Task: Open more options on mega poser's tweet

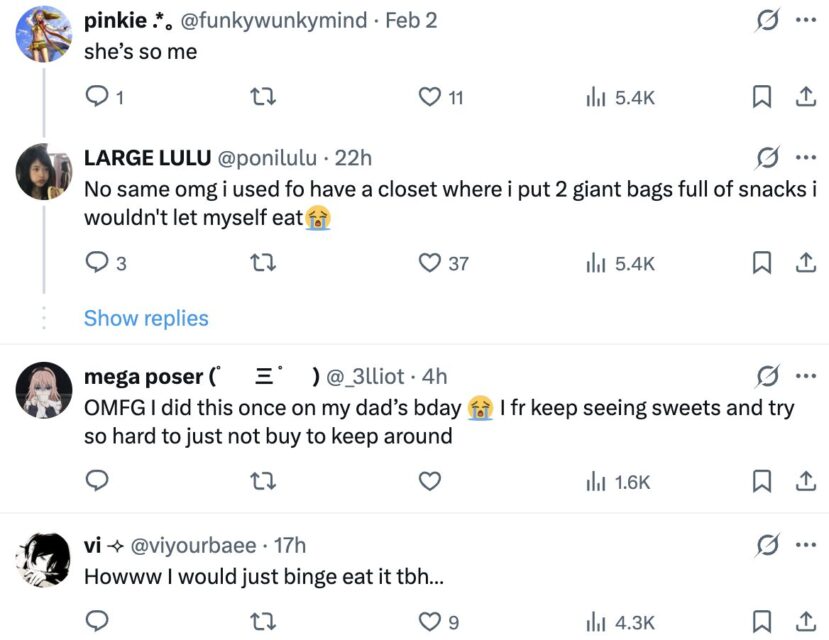Action: 805,376
